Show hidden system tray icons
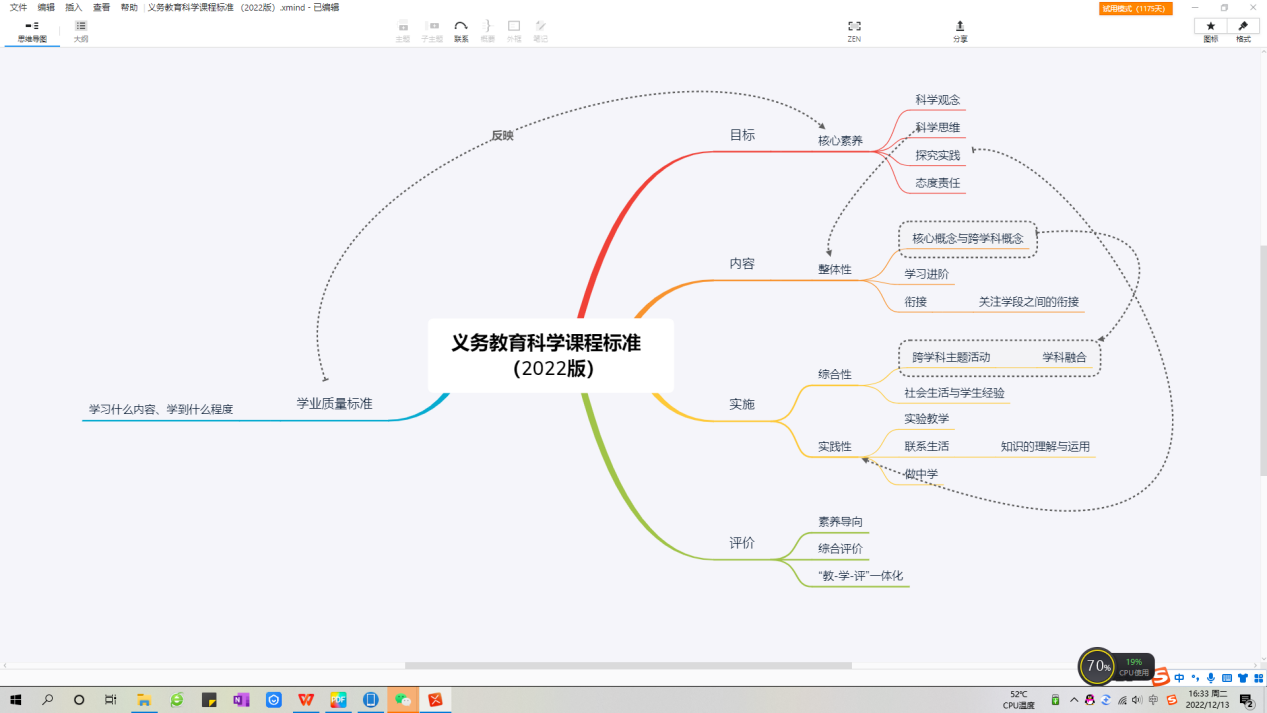1267x713 pixels. (x=1074, y=700)
